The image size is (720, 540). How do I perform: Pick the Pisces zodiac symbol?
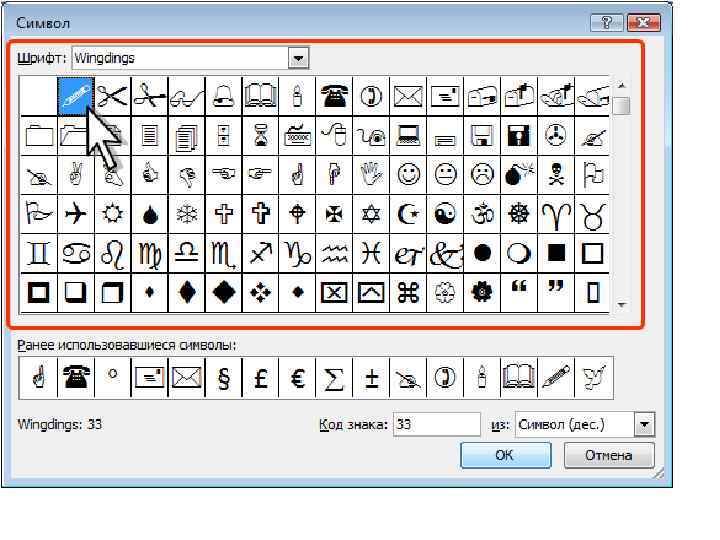pos(371,253)
